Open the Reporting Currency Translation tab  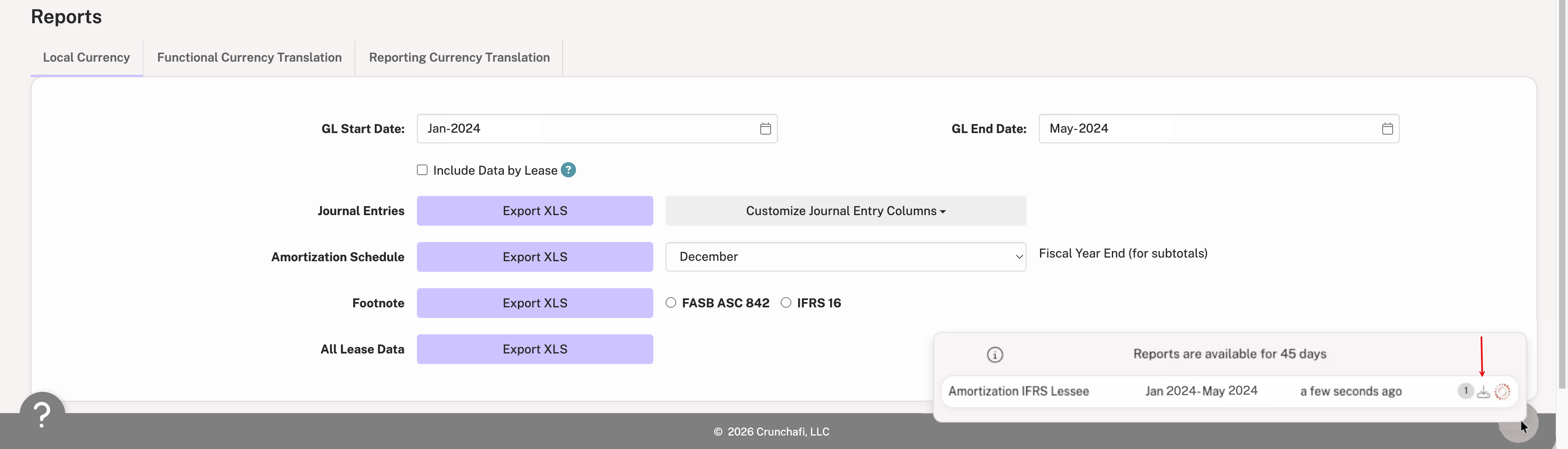459,57
